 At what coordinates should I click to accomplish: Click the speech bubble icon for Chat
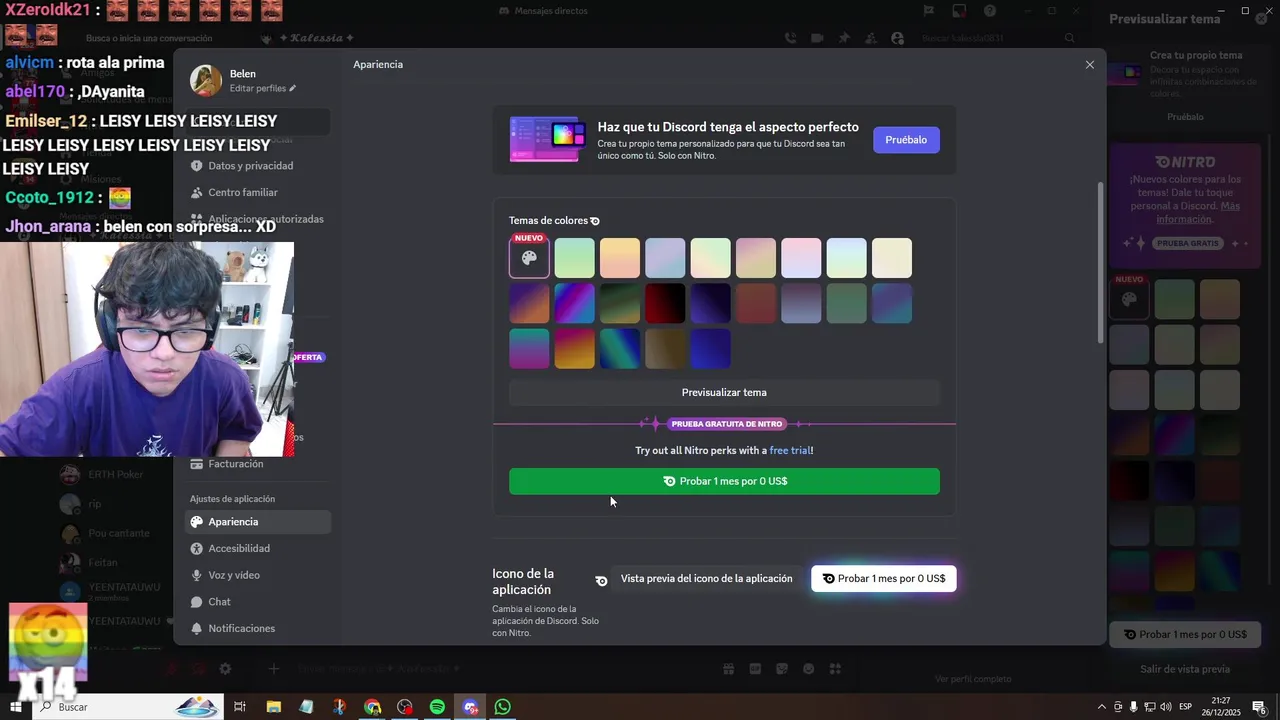tap(197, 602)
